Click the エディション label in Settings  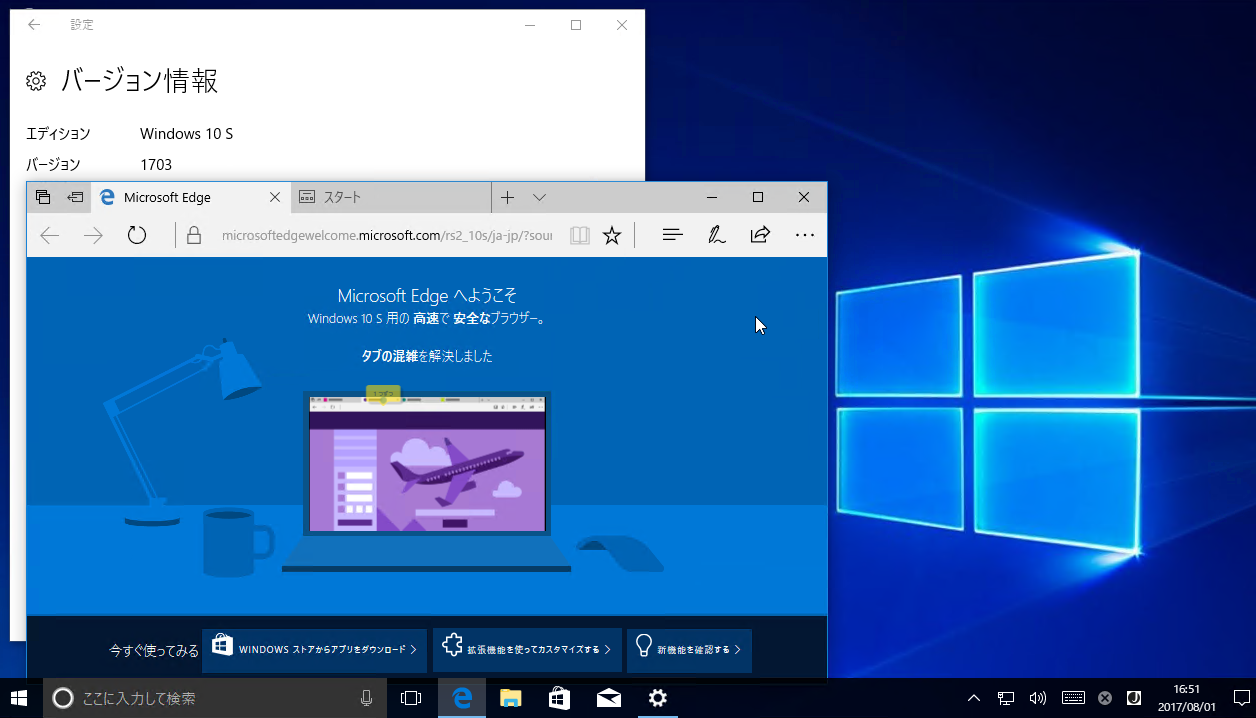tap(58, 134)
